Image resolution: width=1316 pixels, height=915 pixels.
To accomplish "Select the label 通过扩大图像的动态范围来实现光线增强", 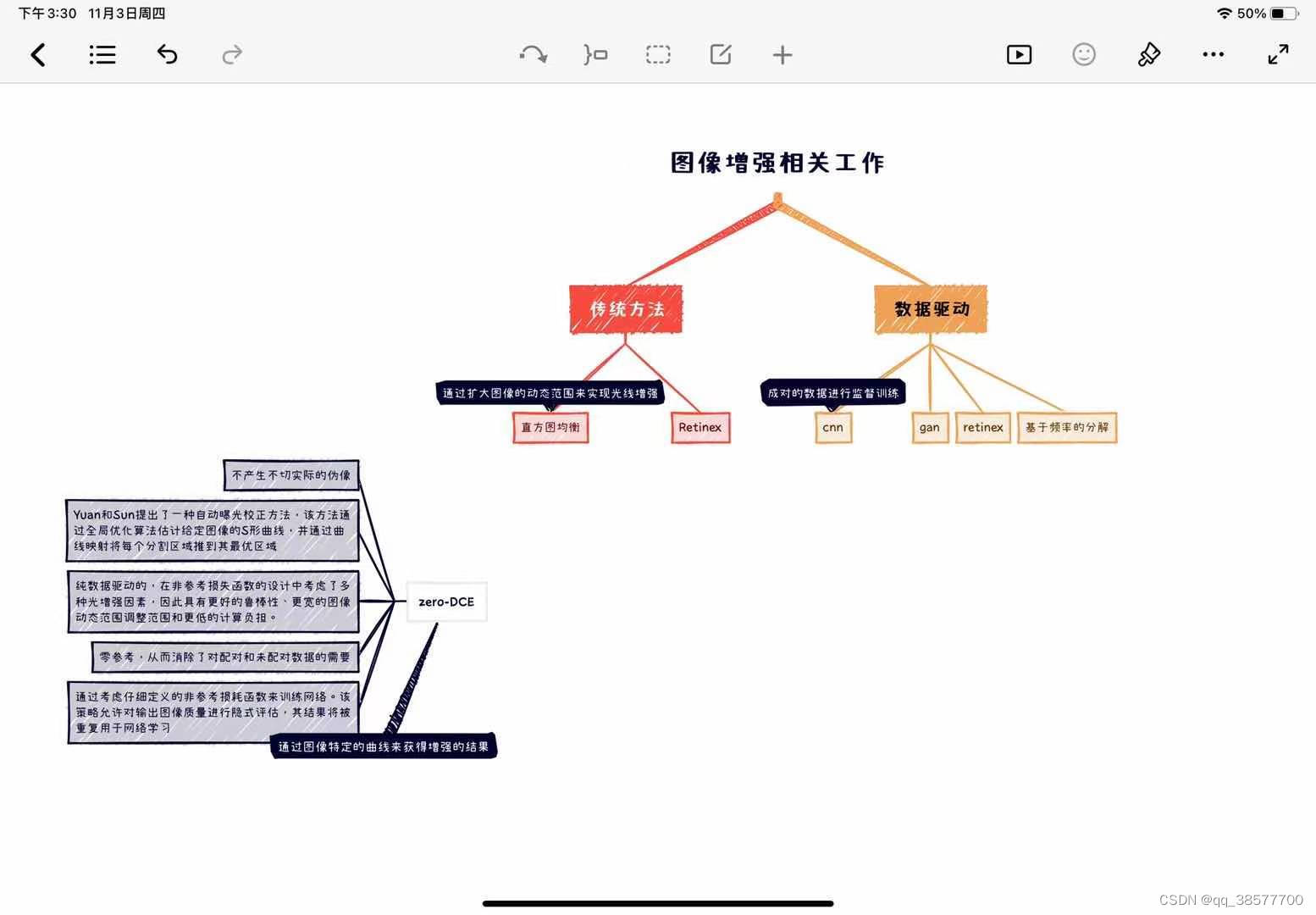I will 550,393.
